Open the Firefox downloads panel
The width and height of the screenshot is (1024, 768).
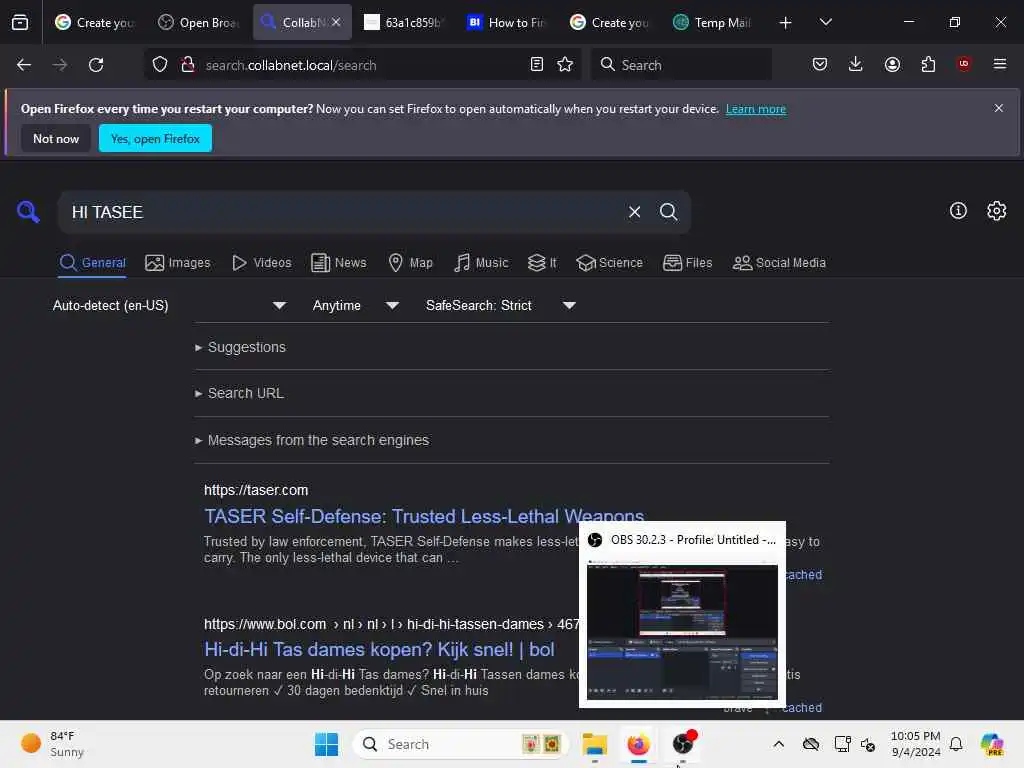pos(856,64)
